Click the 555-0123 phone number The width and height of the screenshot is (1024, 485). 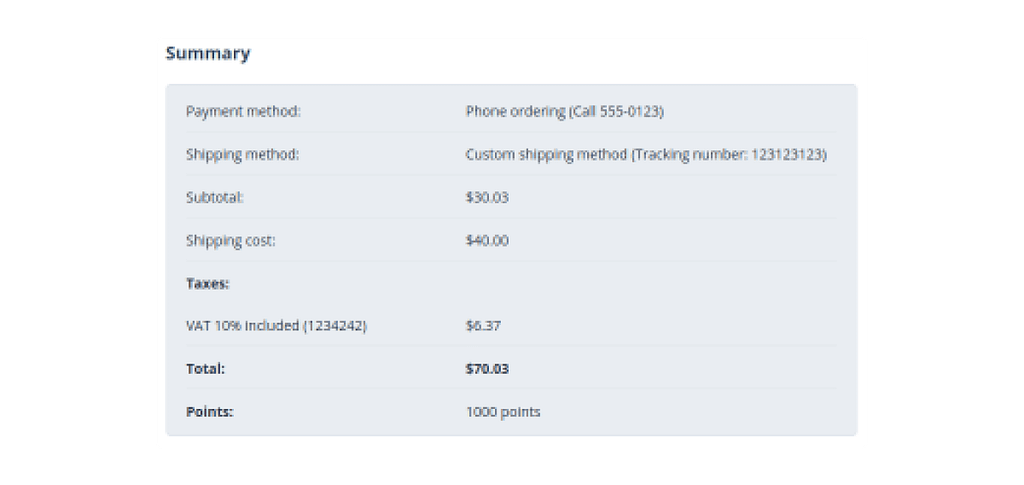[x=633, y=112]
